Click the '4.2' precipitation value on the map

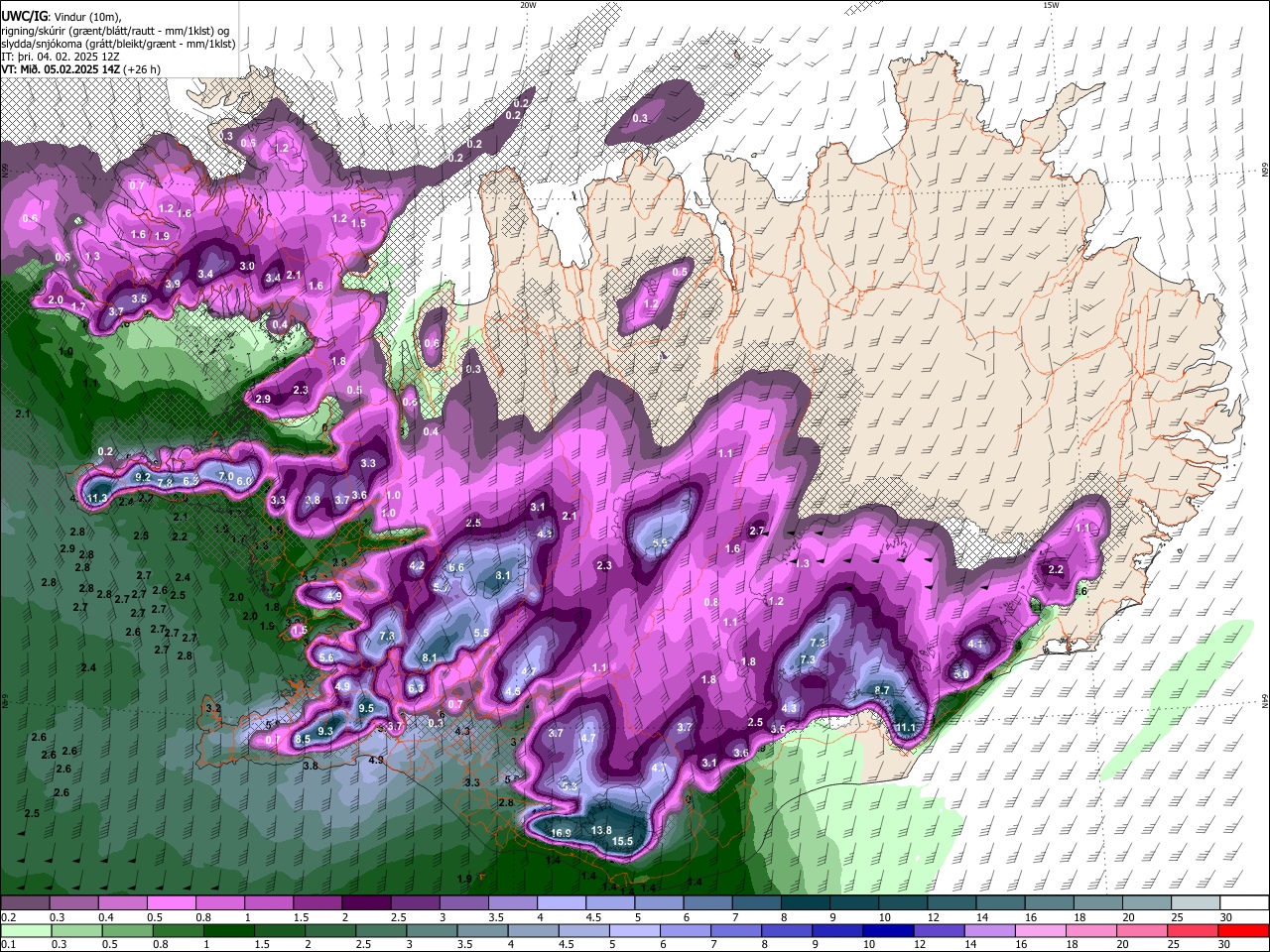pos(417,566)
